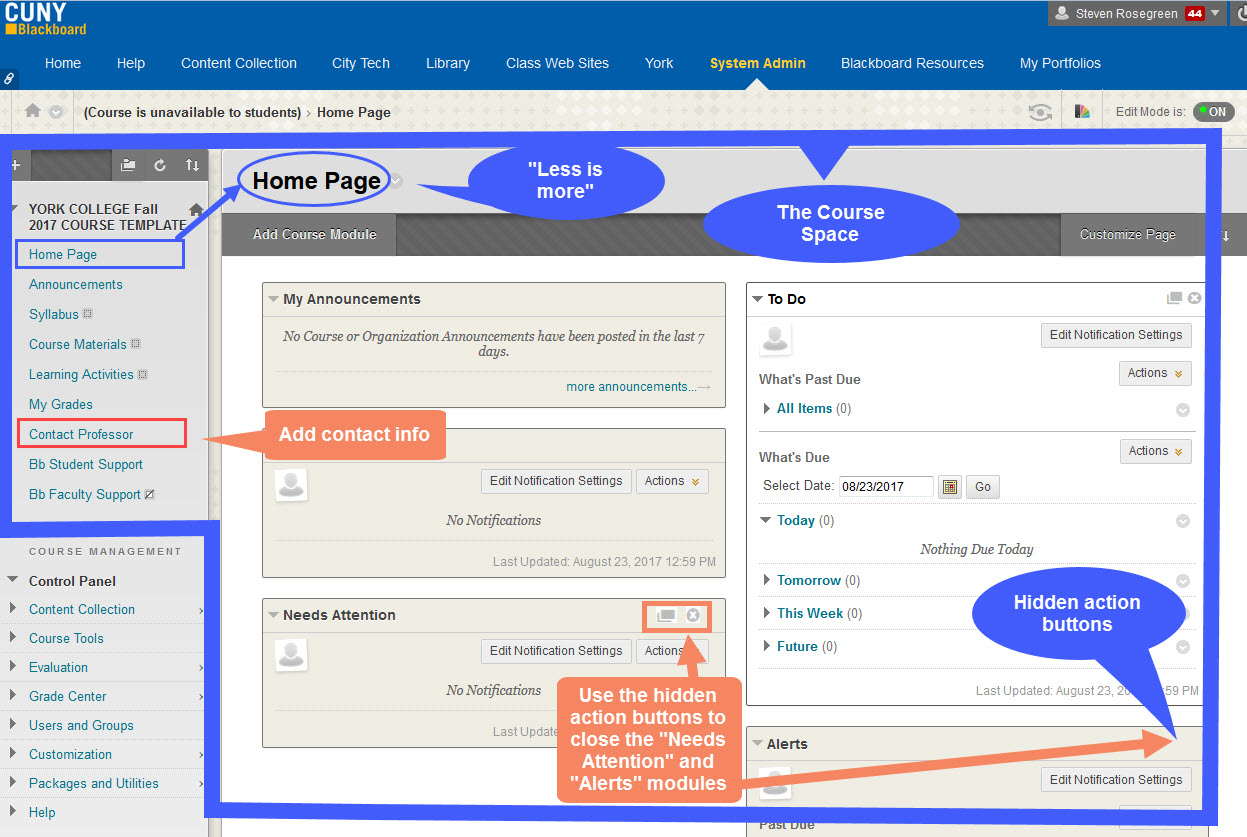Expand Course Tools in Control Panel
Viewport: 1247px width, 837px height.
click(66, 638)
